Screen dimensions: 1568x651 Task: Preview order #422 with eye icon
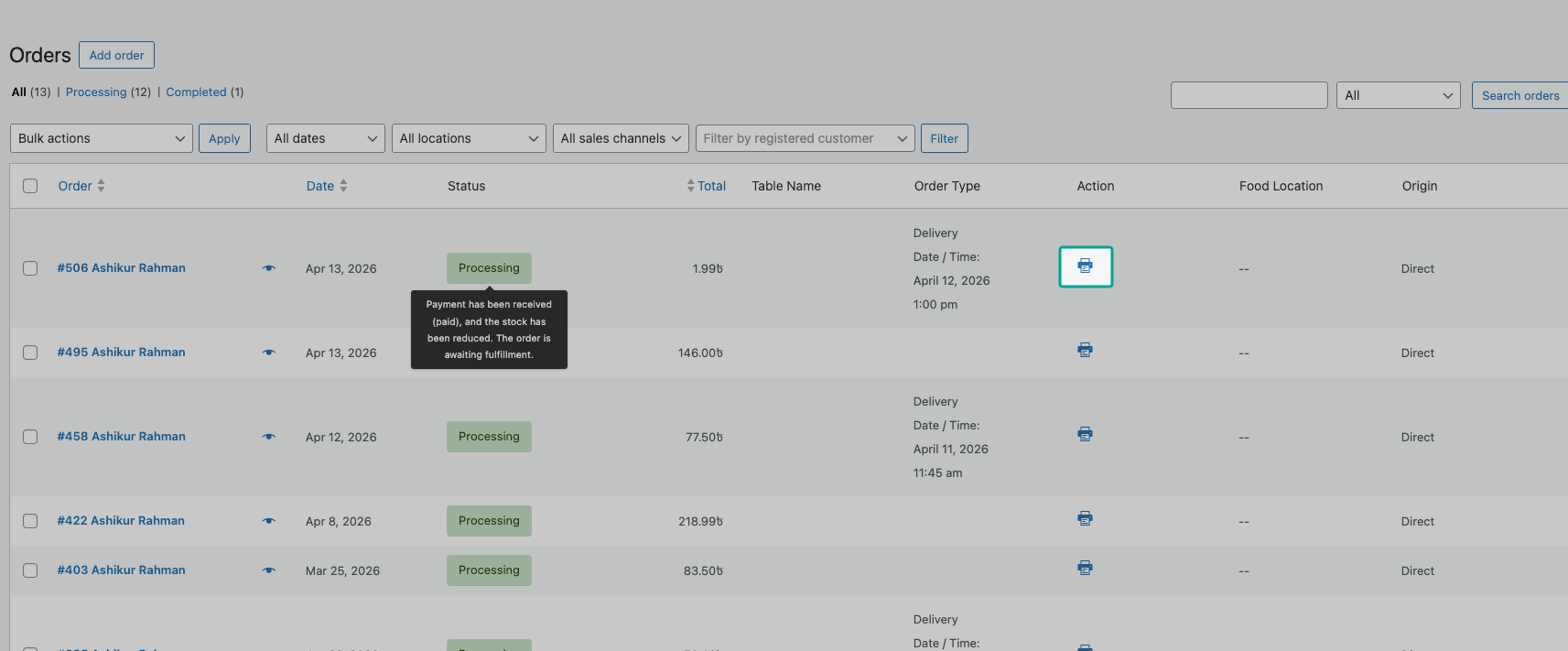pyautogui.click(x=268, y=521)
